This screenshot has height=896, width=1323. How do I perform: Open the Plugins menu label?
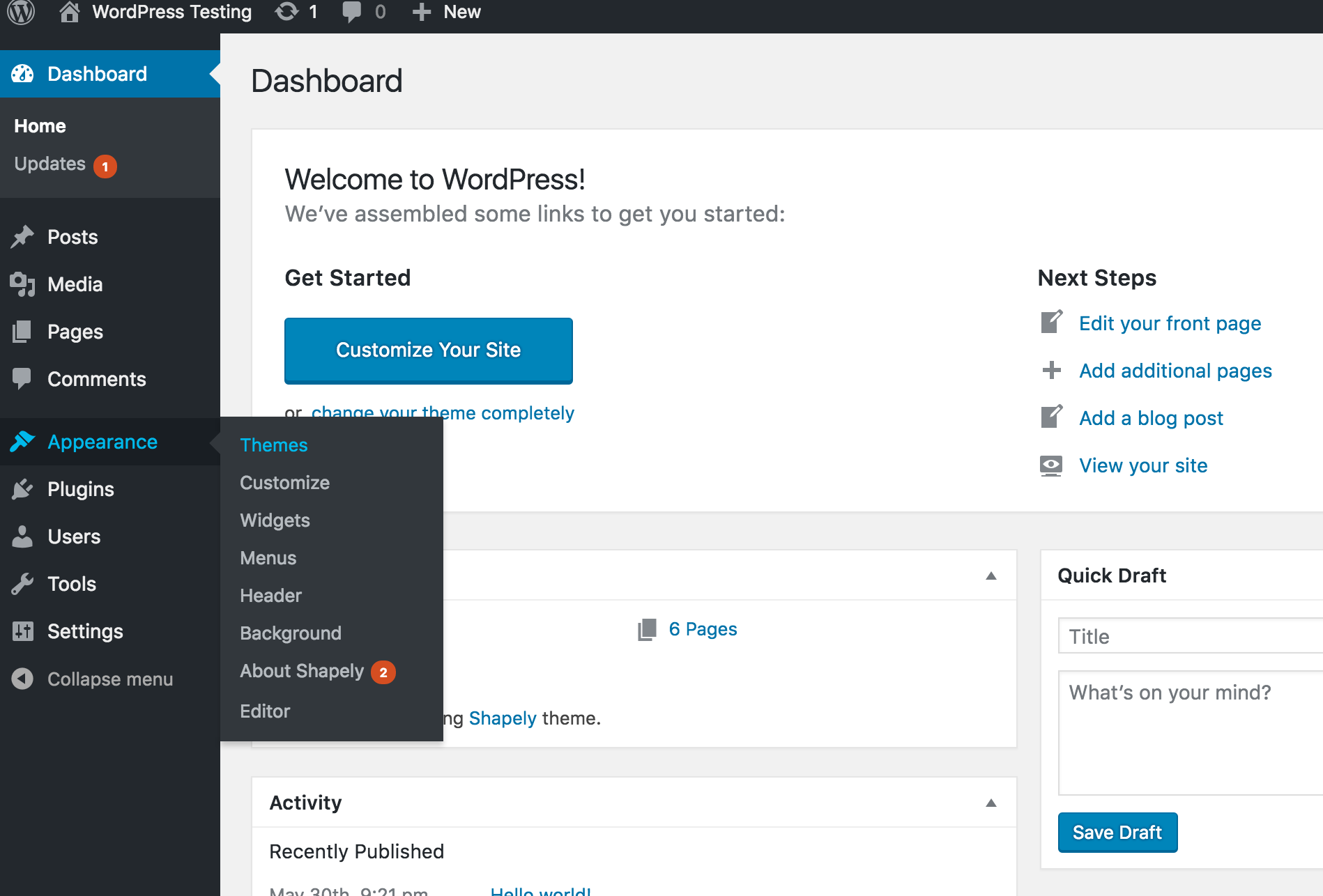(x=80, y=489)
